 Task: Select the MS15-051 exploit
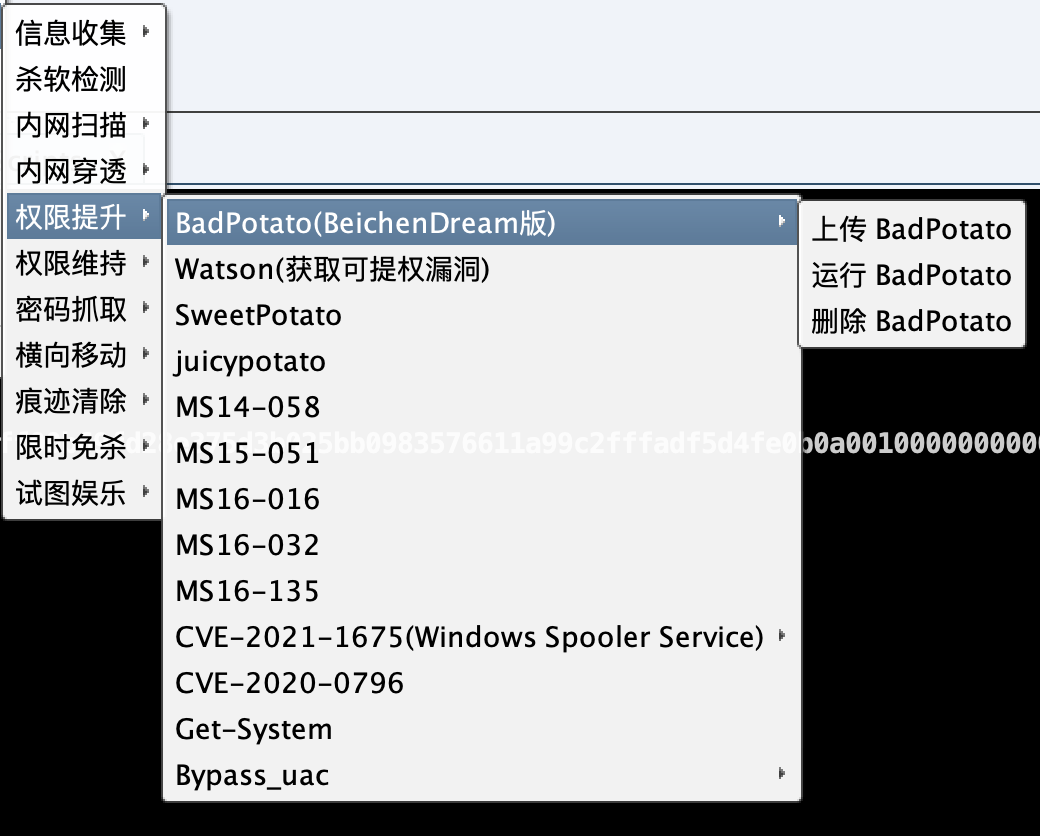482,453
